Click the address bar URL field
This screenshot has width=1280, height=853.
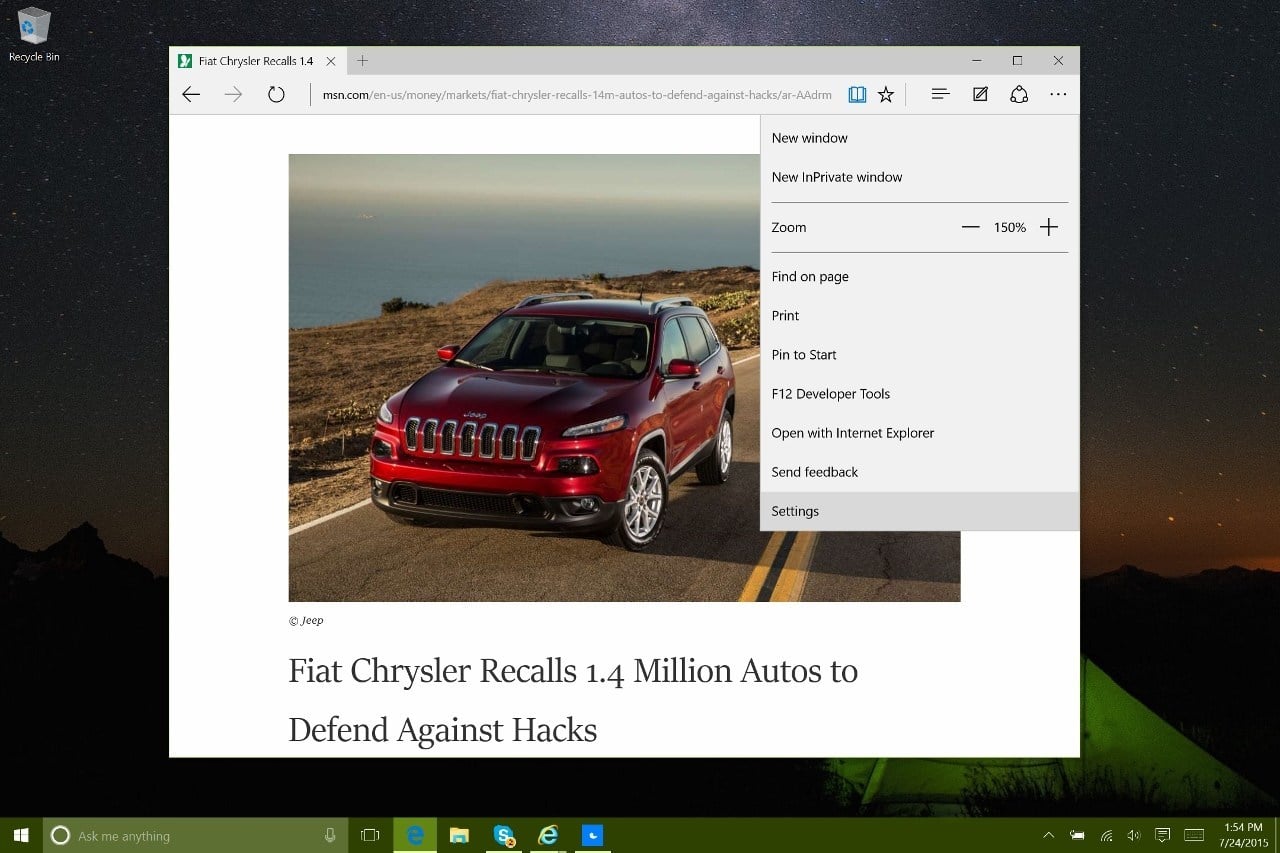(x=576, y=94)
